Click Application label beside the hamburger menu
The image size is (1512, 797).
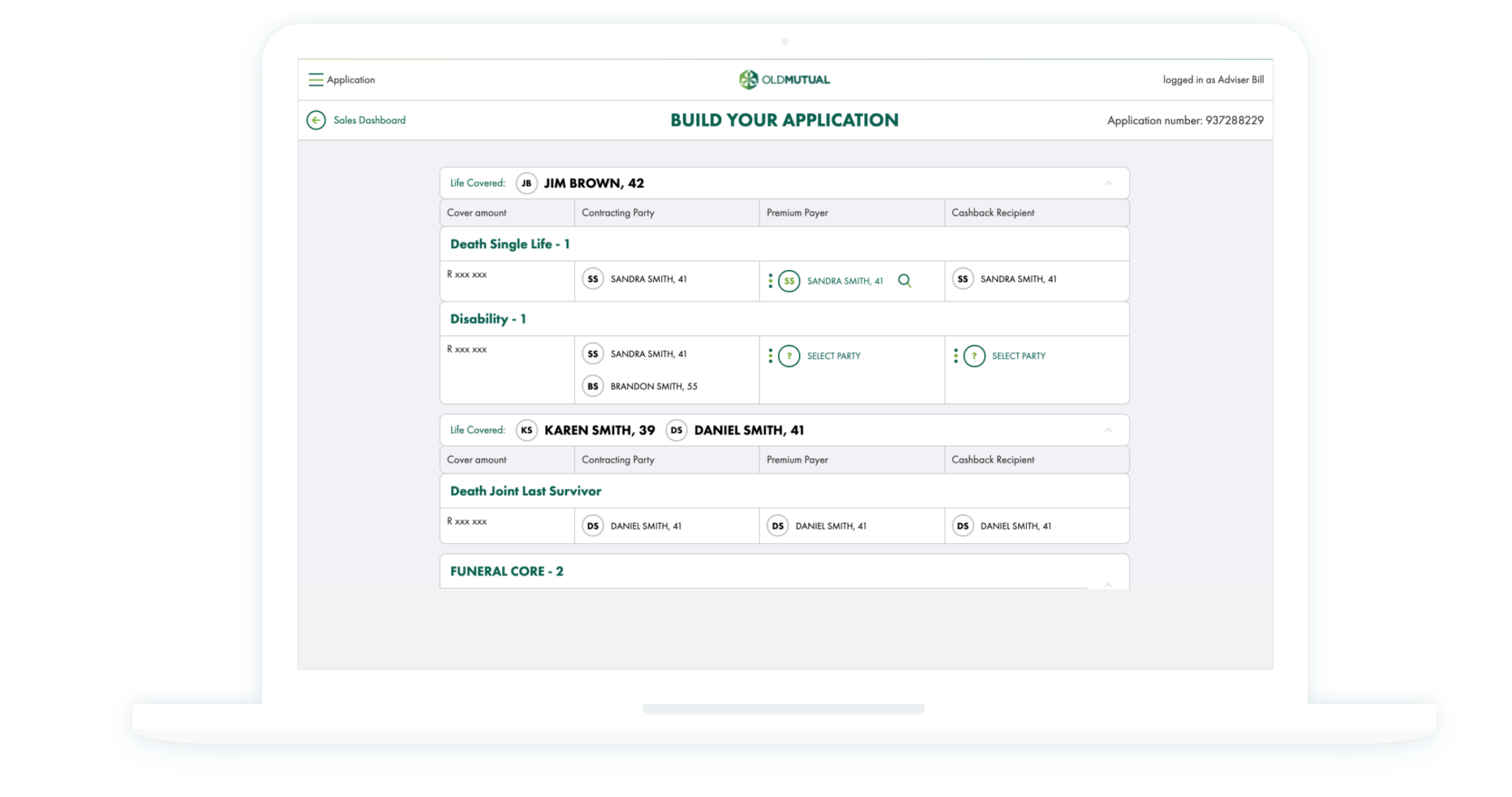(x=351, y=80)
